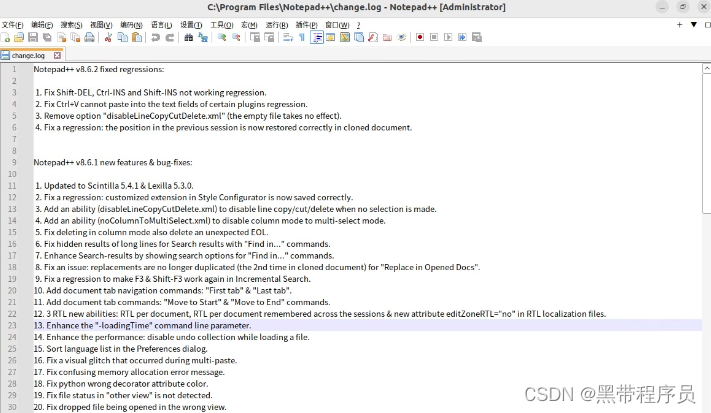Add a new tab with the + button
Viewport: 711px width, 413px height.
[x=679, y=25]
